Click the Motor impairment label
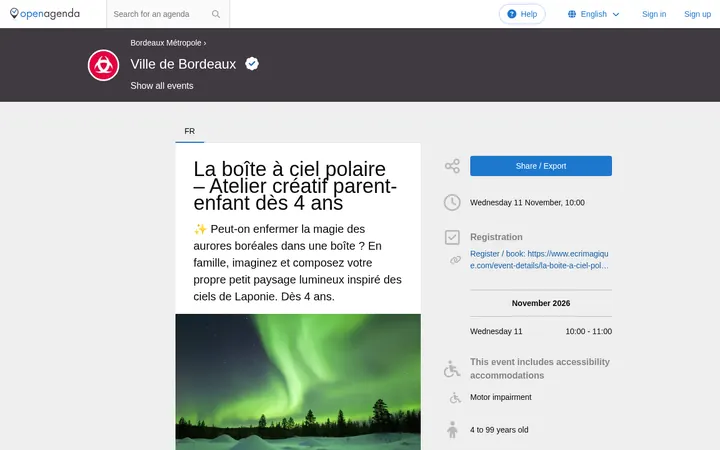The image size is (720, 450). coord(501,397)
